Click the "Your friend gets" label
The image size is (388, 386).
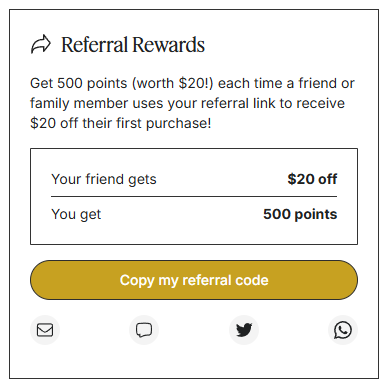coord(104,179)
